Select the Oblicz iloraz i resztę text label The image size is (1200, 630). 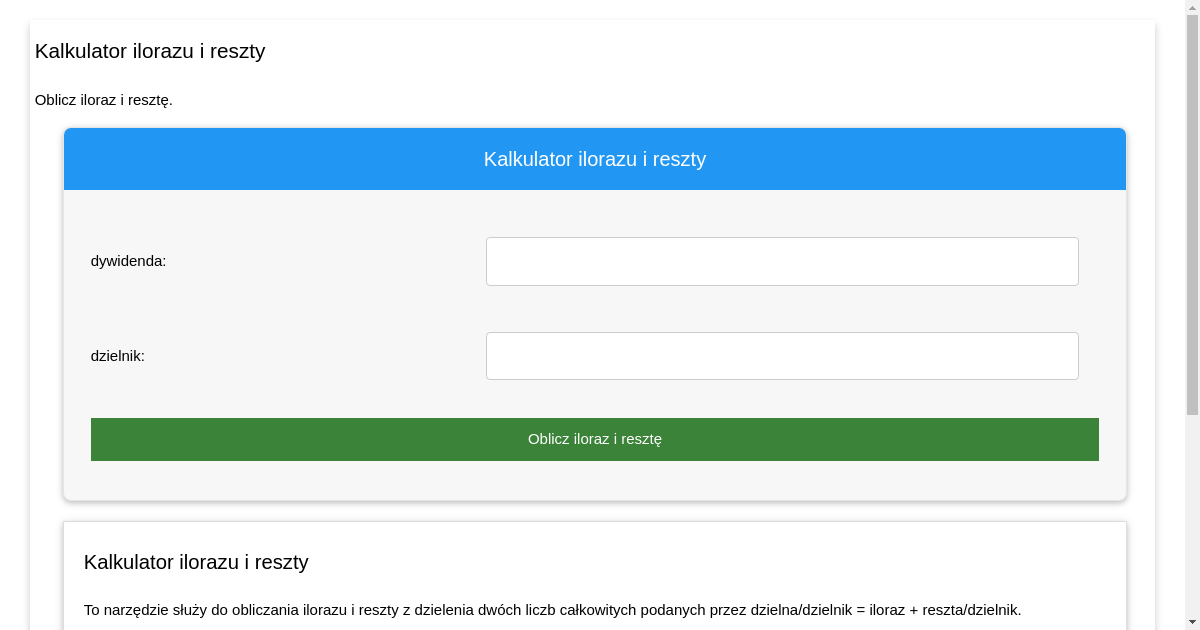595,438
